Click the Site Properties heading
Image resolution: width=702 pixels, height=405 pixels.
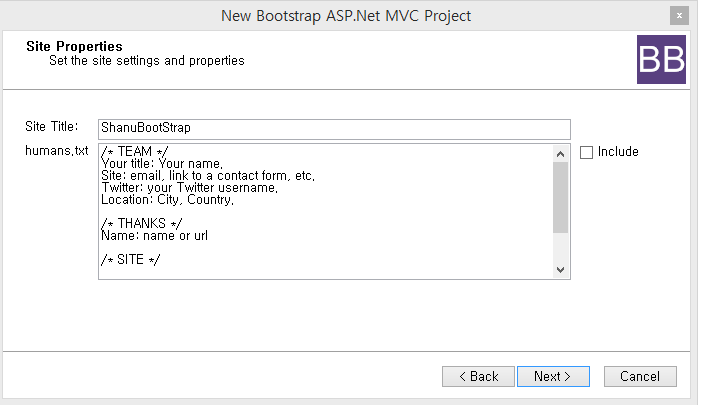pyautogui.click(x=74, y=46)
